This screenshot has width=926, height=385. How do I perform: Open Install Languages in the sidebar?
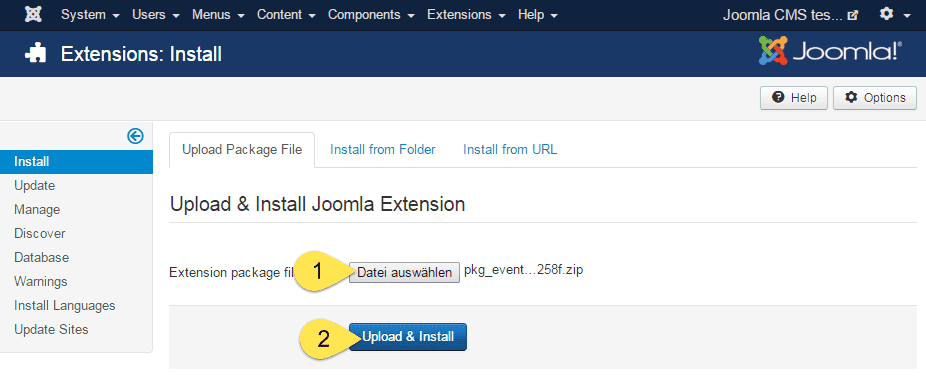[65, 306]
